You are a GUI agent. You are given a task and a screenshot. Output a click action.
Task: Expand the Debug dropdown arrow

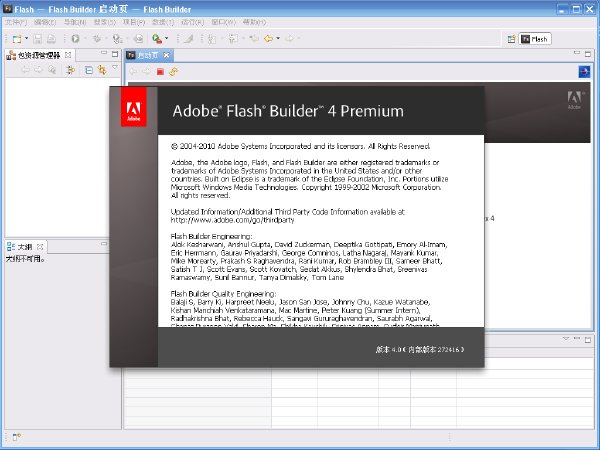click(106, 39)
